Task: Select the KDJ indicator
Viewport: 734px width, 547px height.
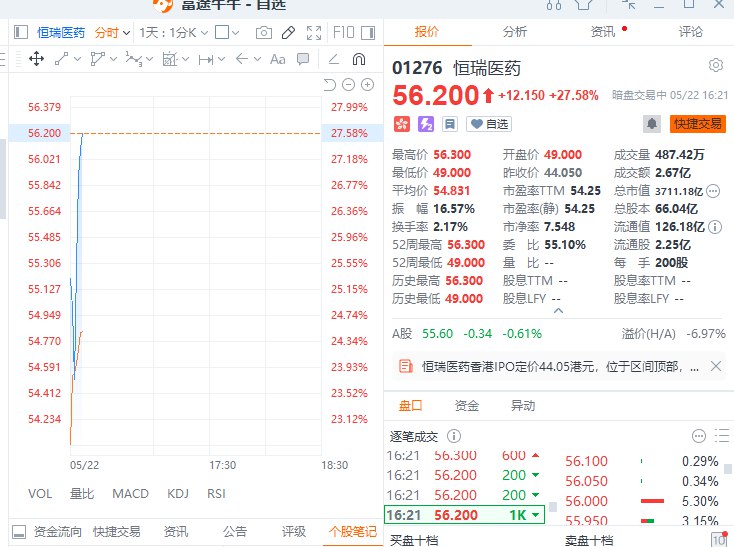Action: click(178, 494)
